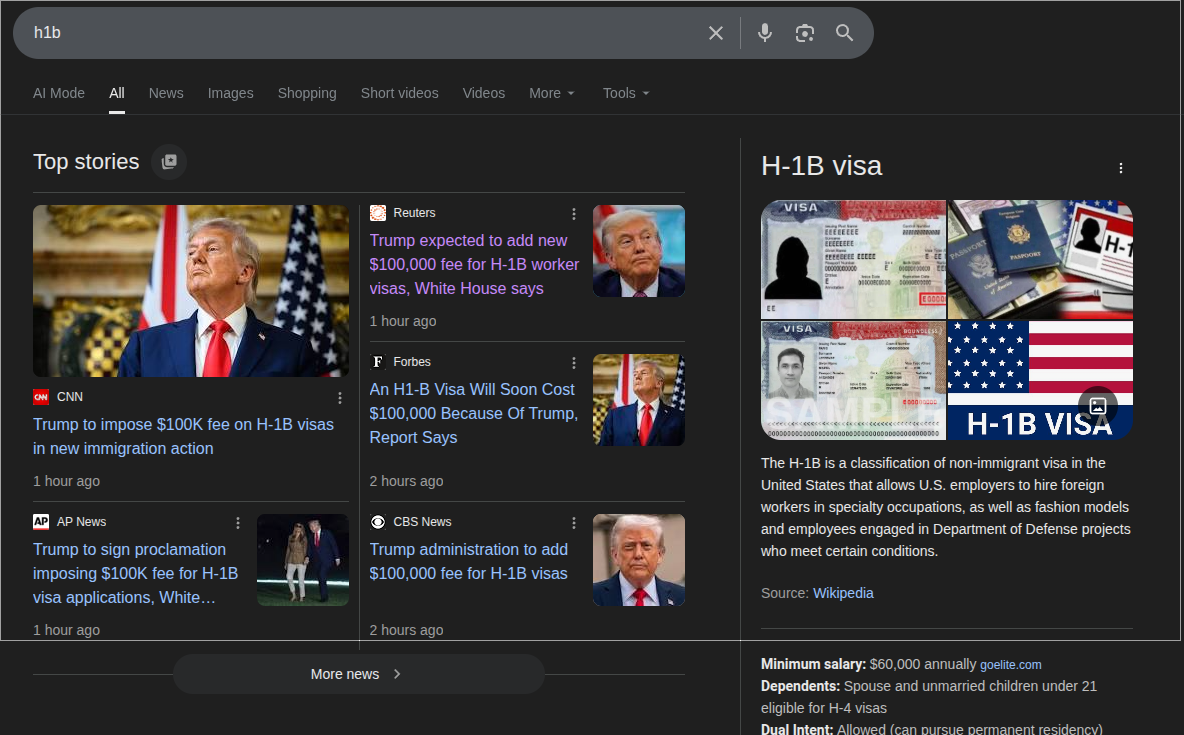This screenshot has width=1184, height=735.
Task: Click inside the search field containing h1b
Action: 362,32
